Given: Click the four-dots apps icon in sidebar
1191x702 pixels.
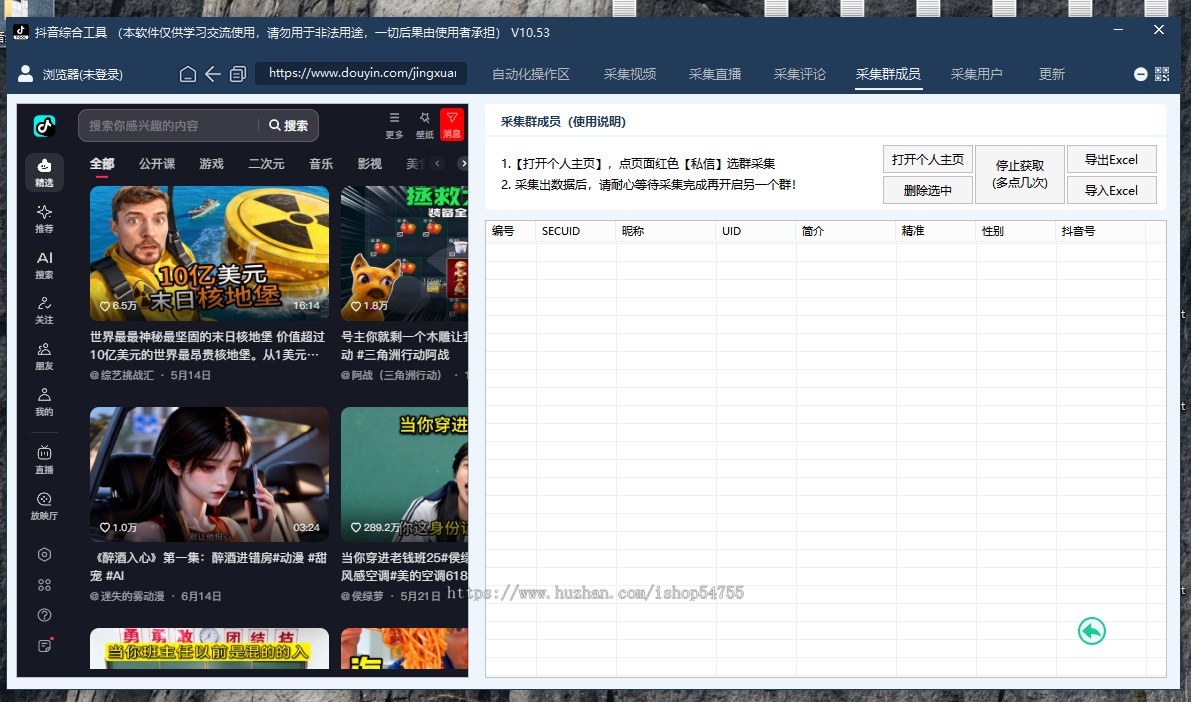Looking at the screenshot, I should 44,585.
